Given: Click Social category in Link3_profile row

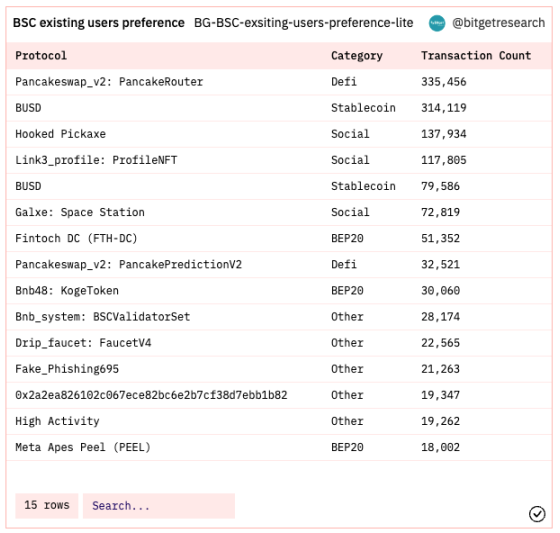Looking at the screenshot, I should (350, 160).
